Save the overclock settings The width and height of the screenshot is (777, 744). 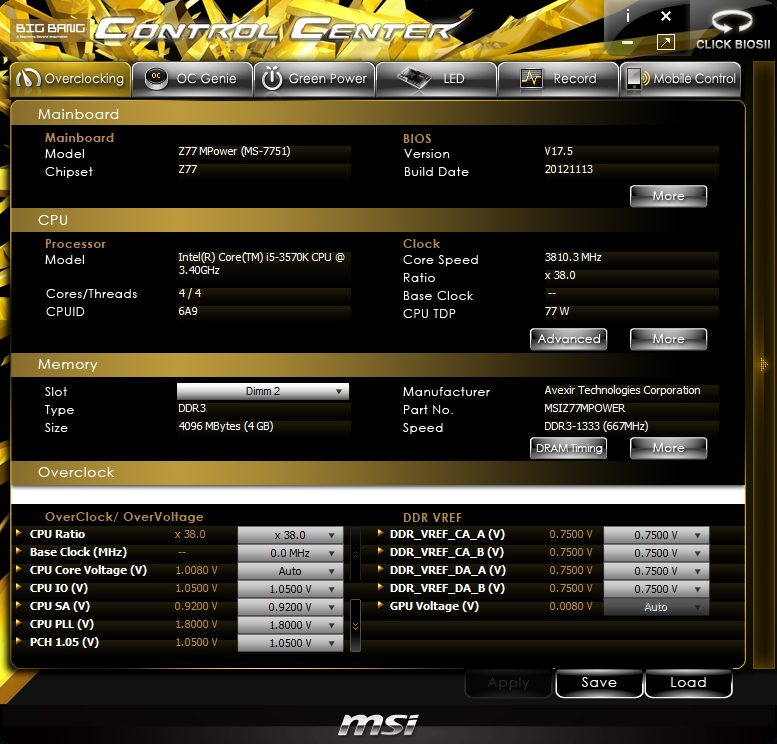point(599,683)
